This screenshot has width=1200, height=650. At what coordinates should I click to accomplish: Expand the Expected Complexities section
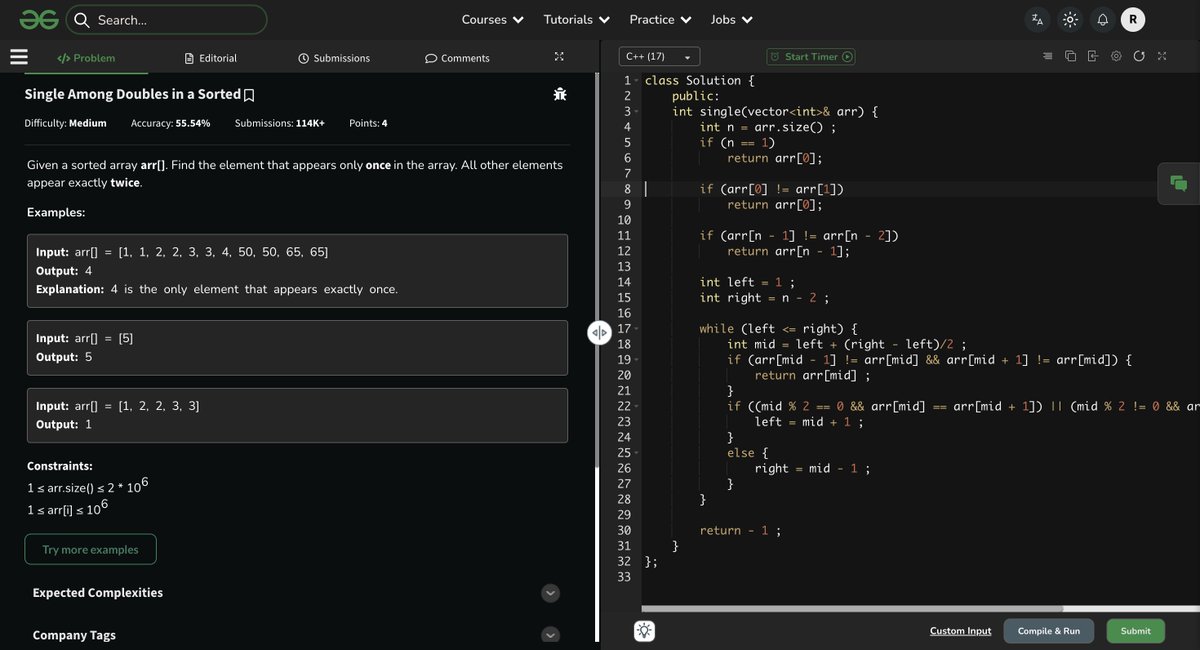pyautogui.click(x=550, y=593)
